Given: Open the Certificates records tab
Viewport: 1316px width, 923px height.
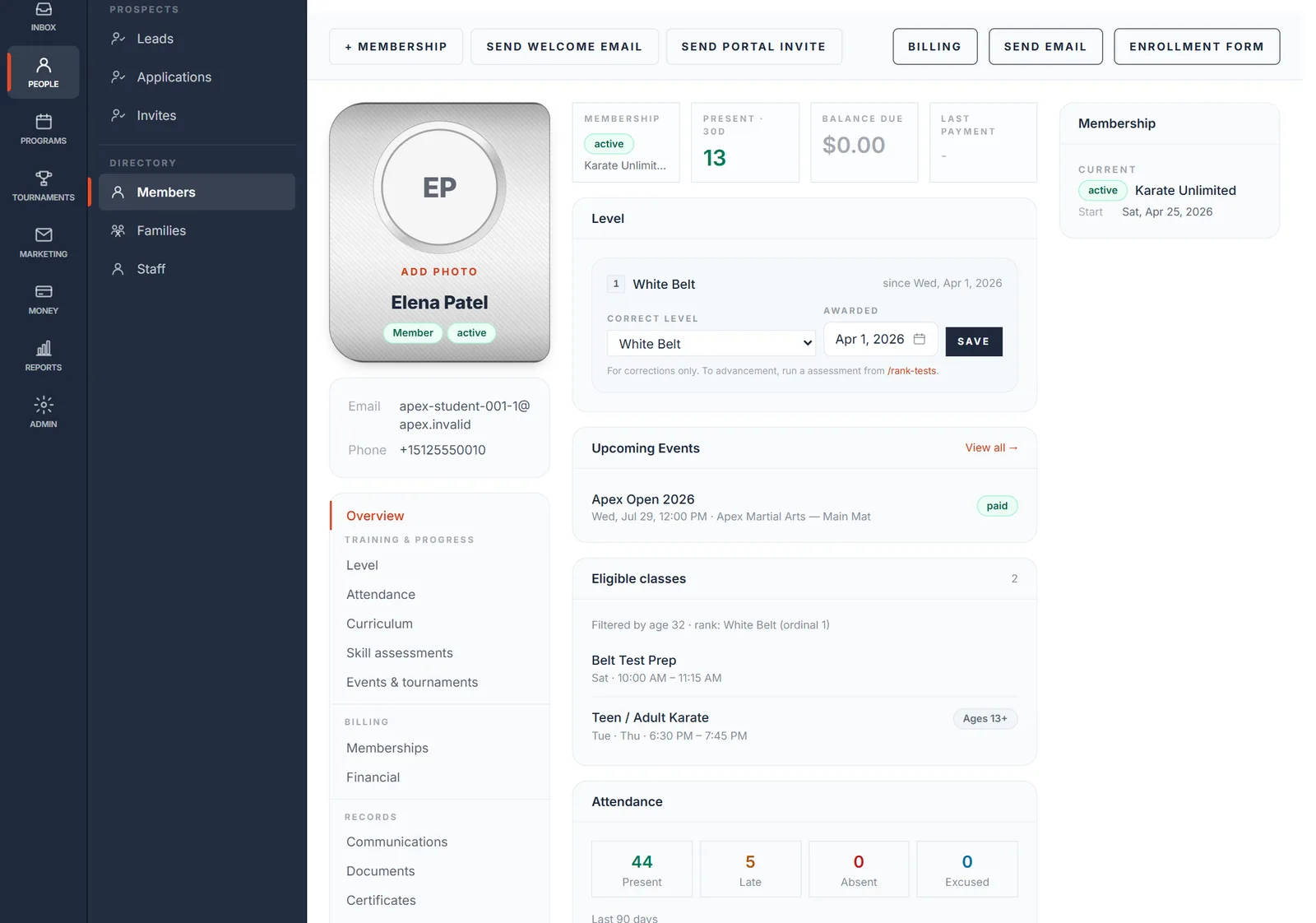Looking at the screenshot, I should point(440,900).
